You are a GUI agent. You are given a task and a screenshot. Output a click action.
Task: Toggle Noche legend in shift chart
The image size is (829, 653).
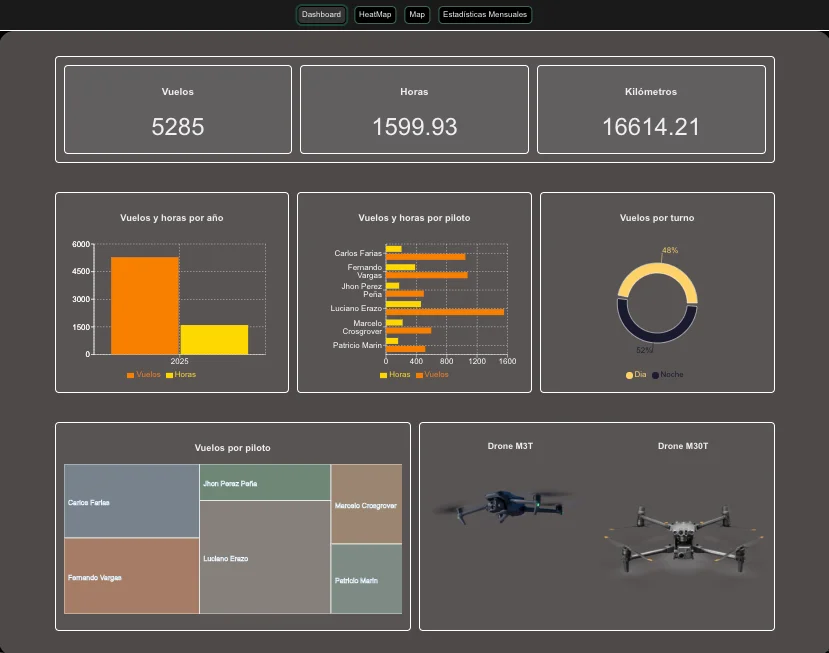(x=668, y=375)
